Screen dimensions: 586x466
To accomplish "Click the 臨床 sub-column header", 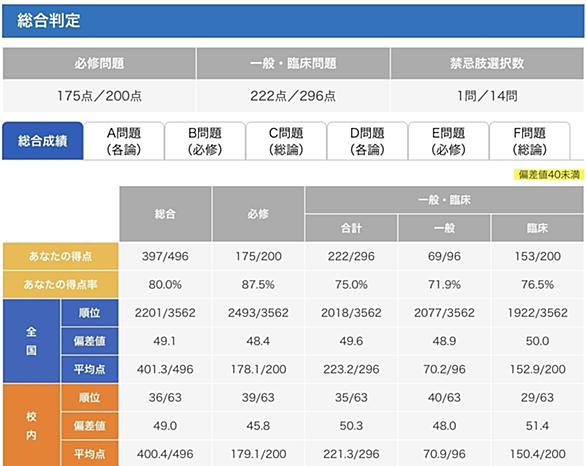I will [x=537, y=228].
